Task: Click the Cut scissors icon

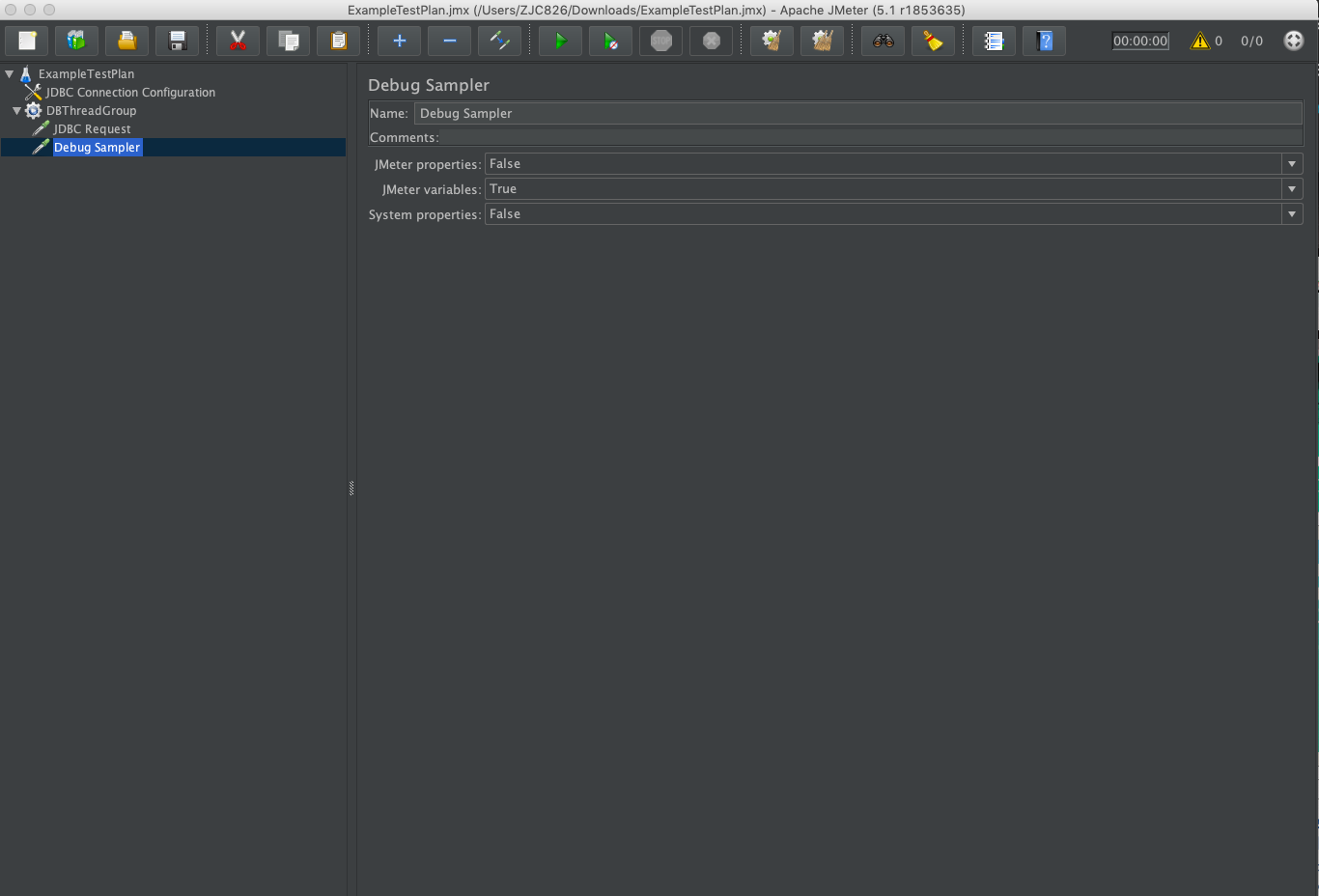Action: click(x=238, y=41)
